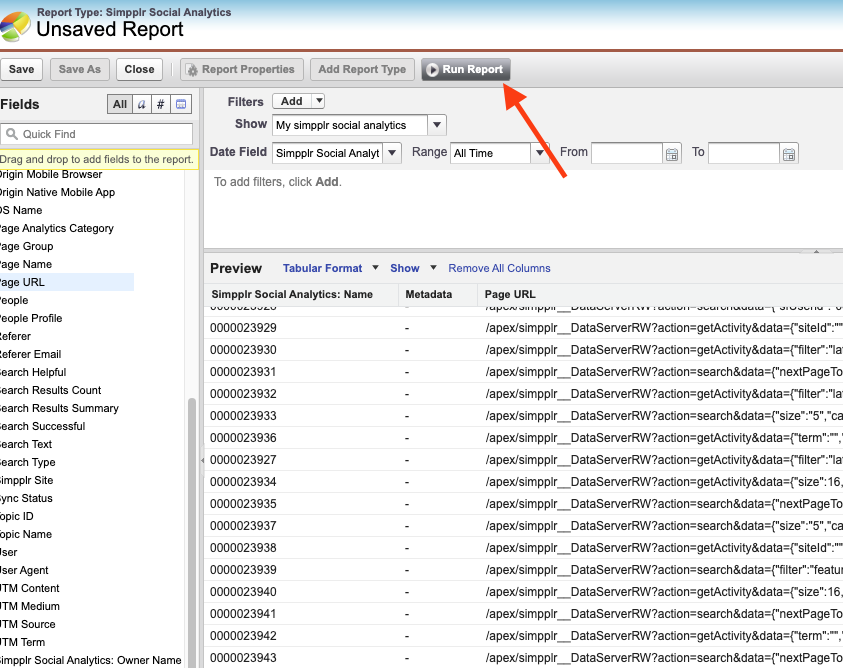Collapse the Fields pane with splitter arrow
Viewport: 843px width, 668px height.
tap(202, 460)
